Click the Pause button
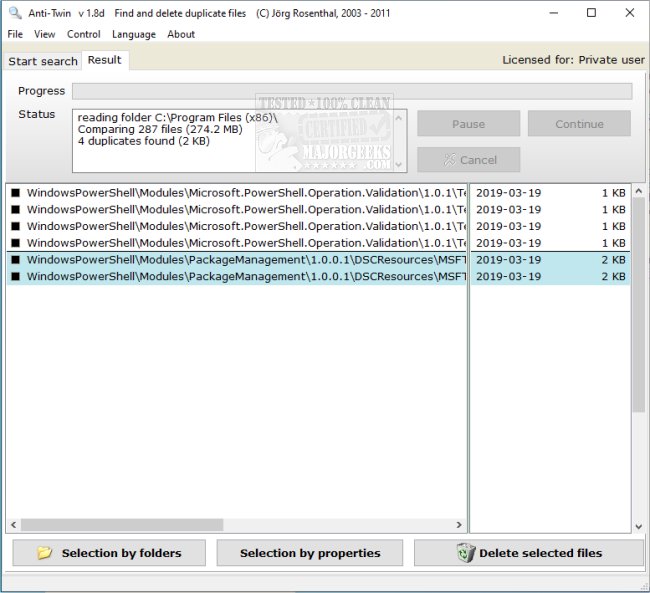Screen dimensions: 650x593 (x=468, y=124)
